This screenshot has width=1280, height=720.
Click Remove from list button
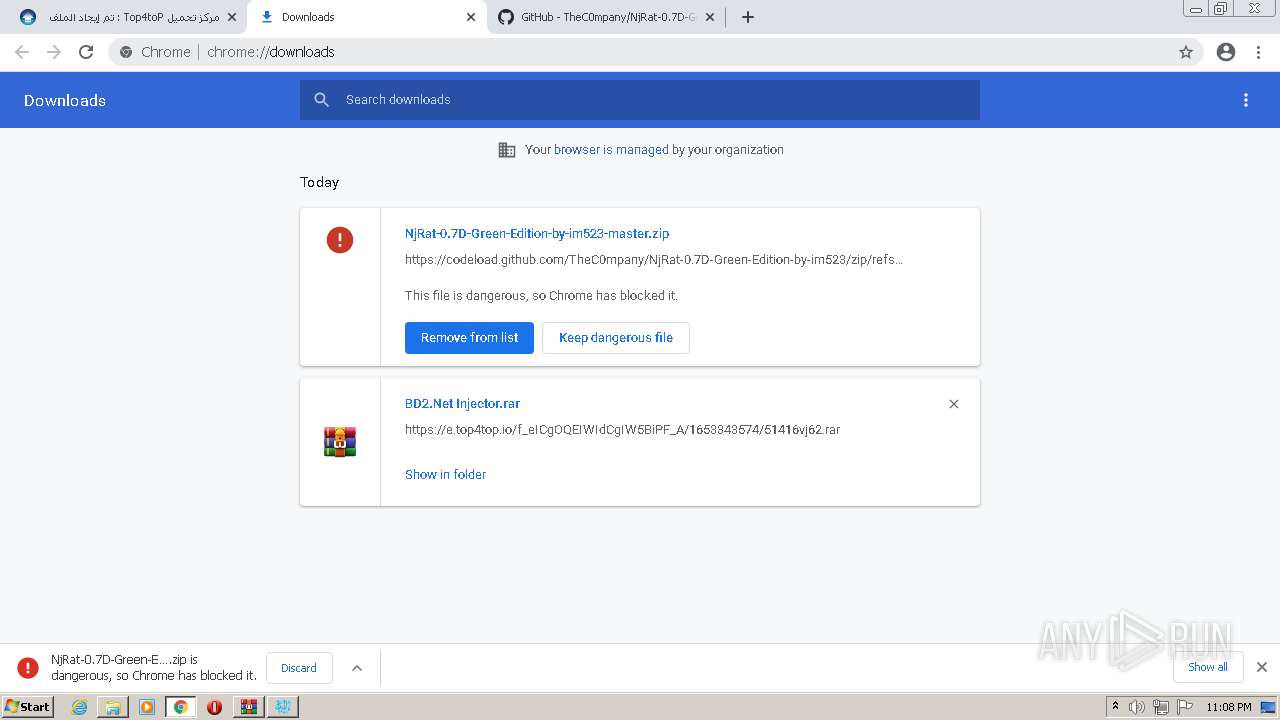coord(469,338)
